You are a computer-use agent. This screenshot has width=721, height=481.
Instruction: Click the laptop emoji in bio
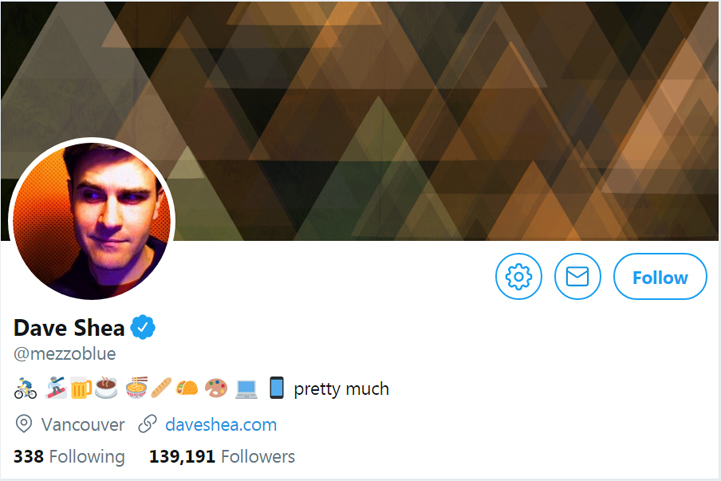pos(246,389)
